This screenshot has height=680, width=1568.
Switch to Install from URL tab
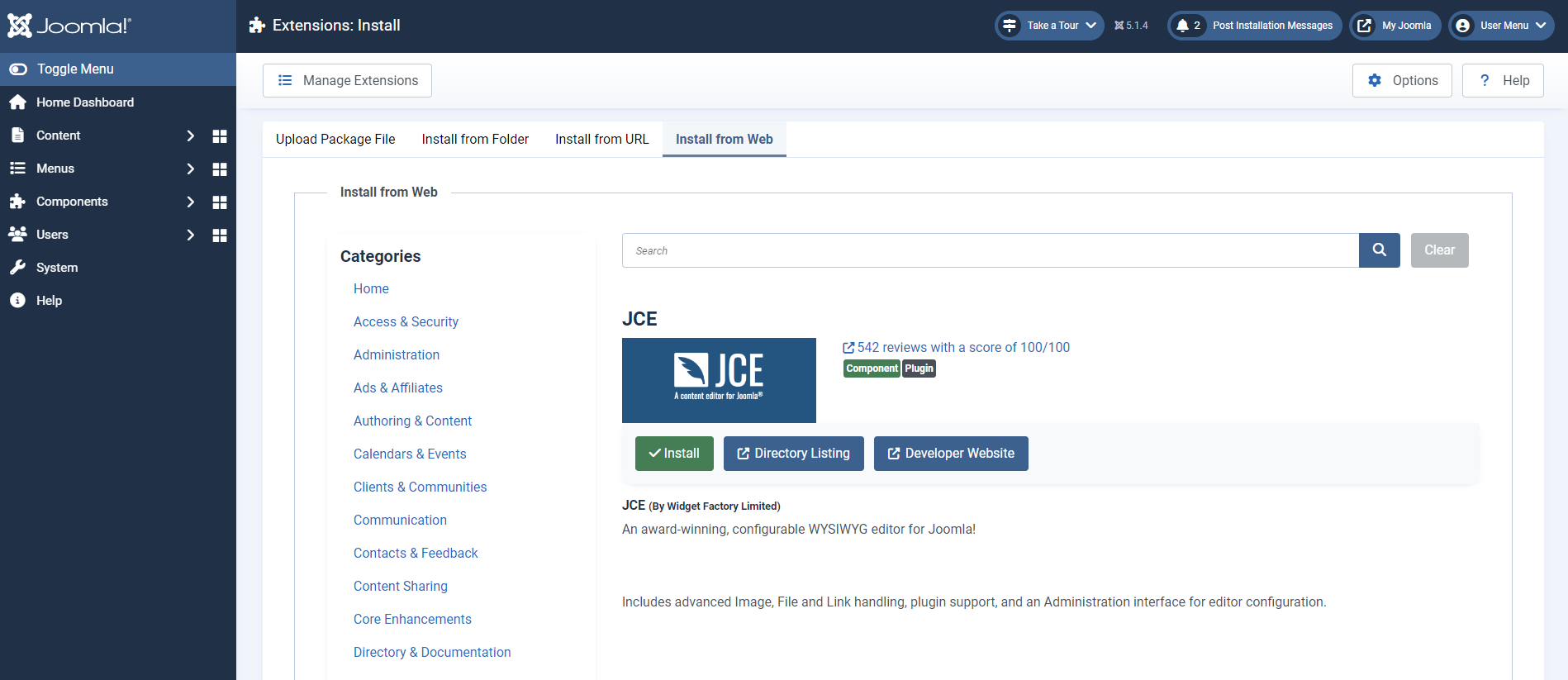click(602, 139)
